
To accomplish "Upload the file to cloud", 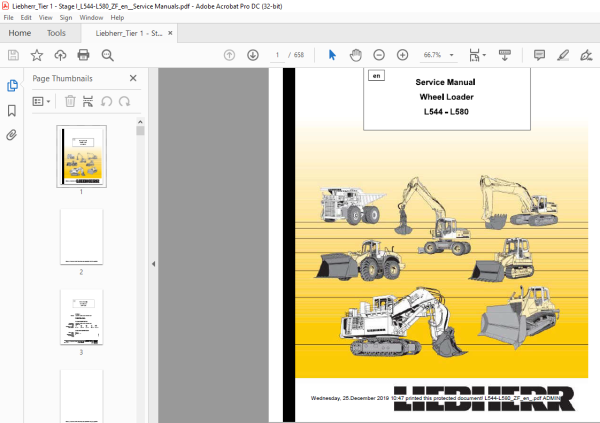I will tap(60, 55).
